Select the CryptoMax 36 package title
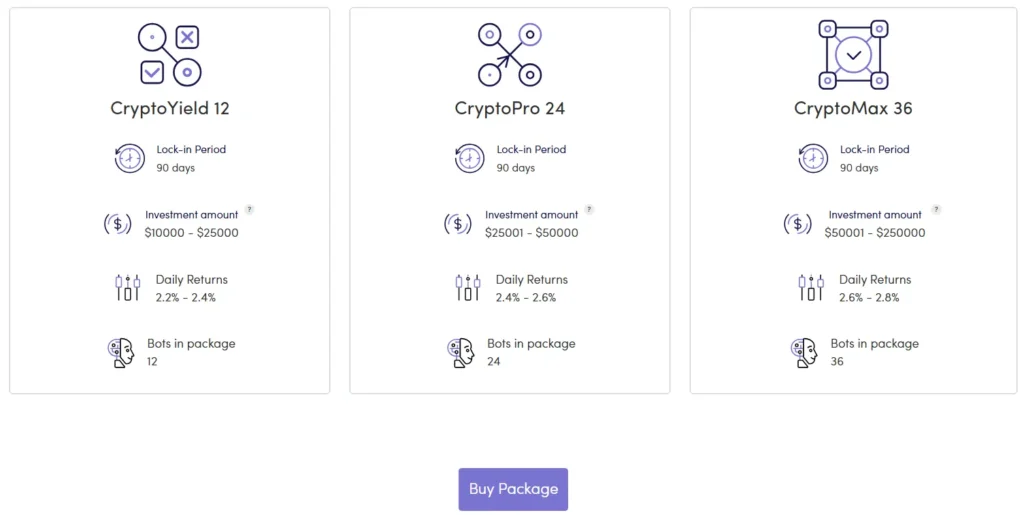Viewport: 1024px width, 515px height. click(853, 108)
